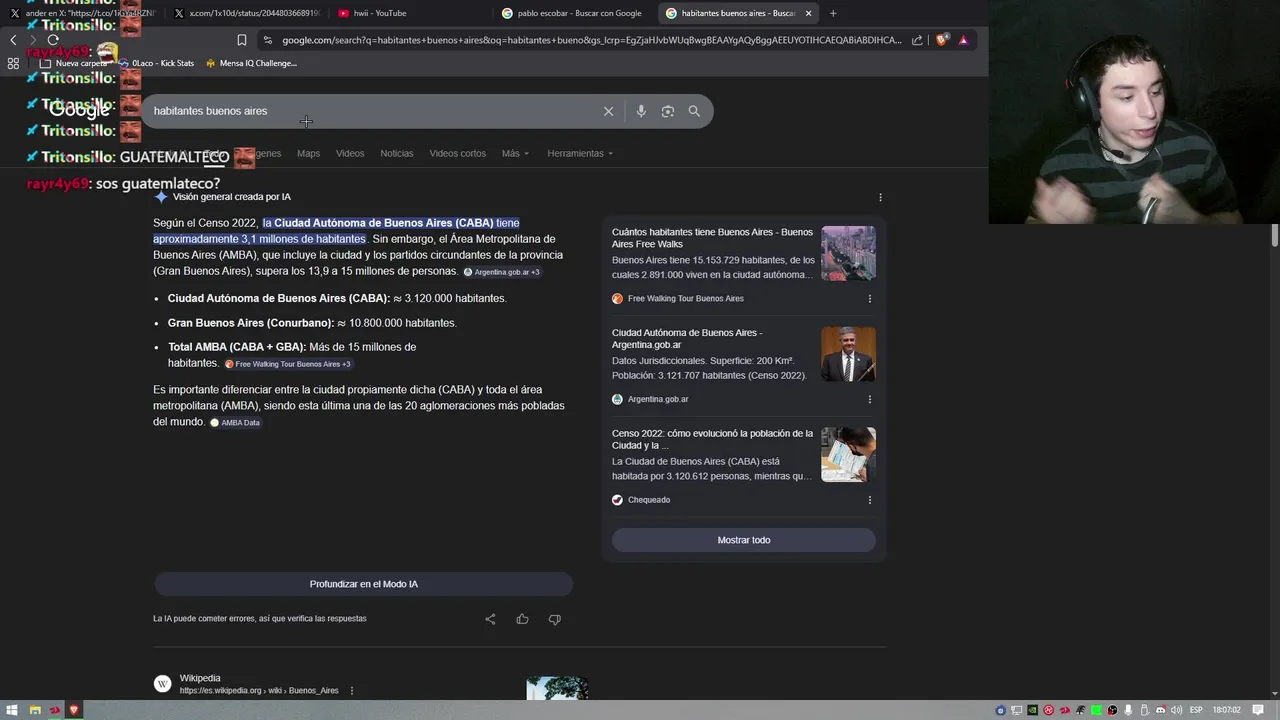Open a new browser tab
1280x720 pixels.
(x=833, y=13)
